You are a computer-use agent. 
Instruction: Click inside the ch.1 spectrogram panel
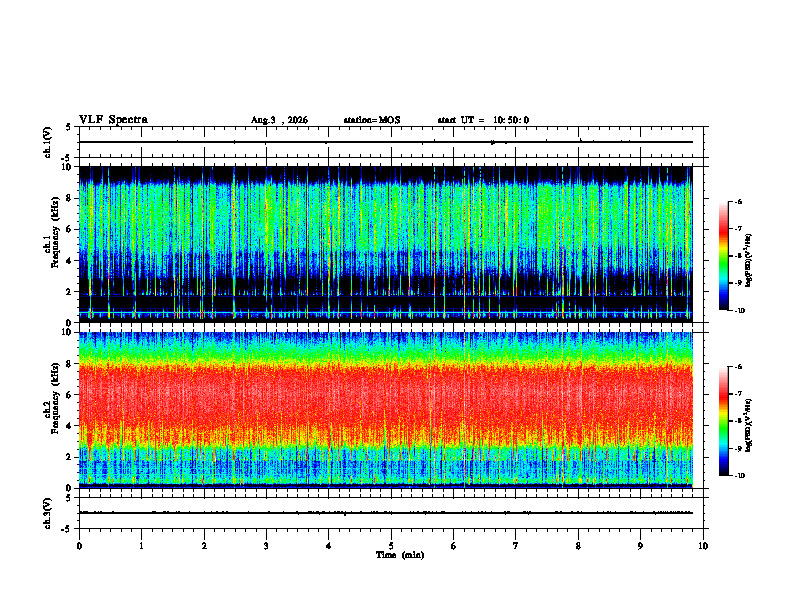pyautogui.click(x=386, y=244)
